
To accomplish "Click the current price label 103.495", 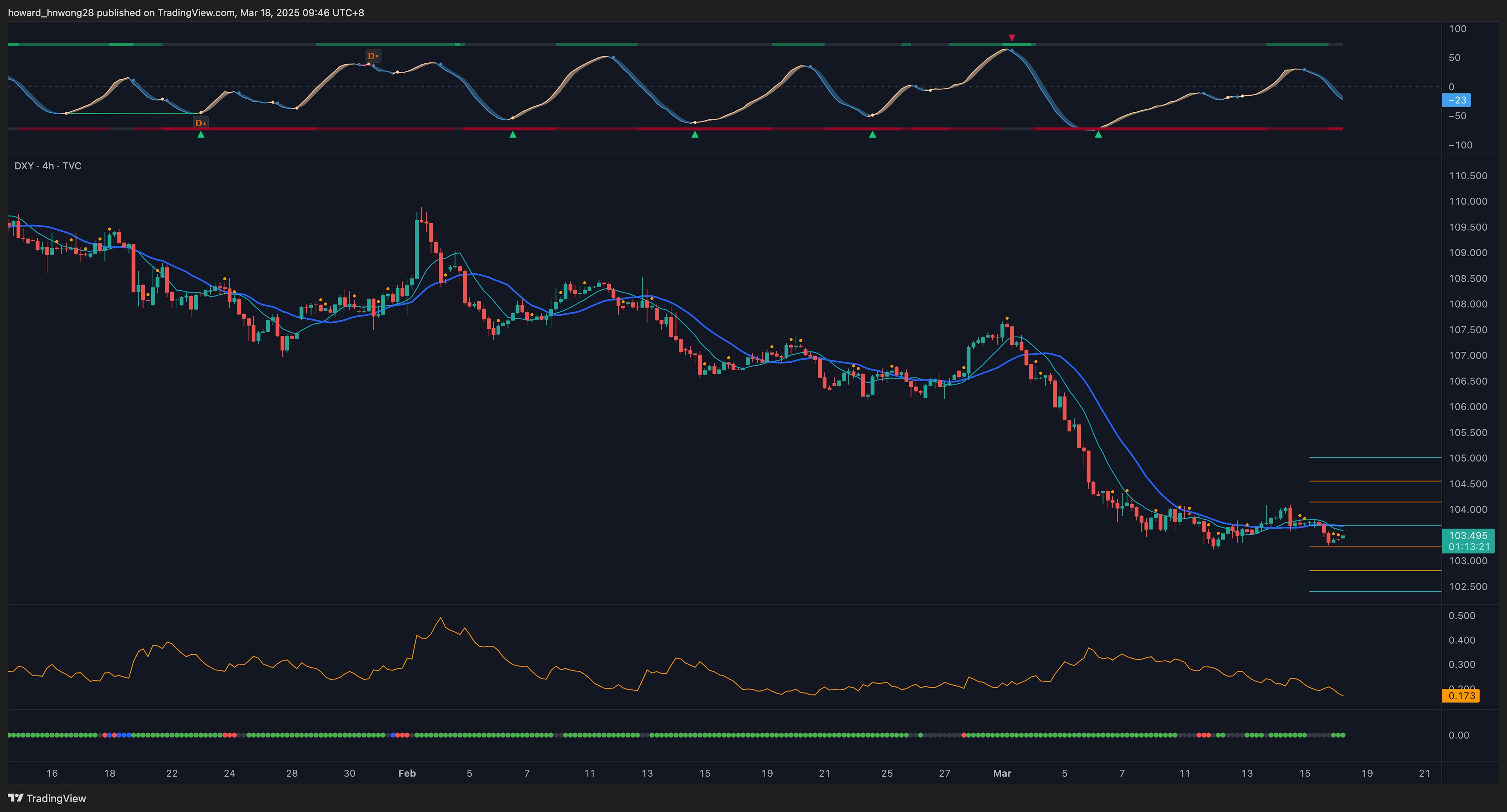I will point(1468,535).
